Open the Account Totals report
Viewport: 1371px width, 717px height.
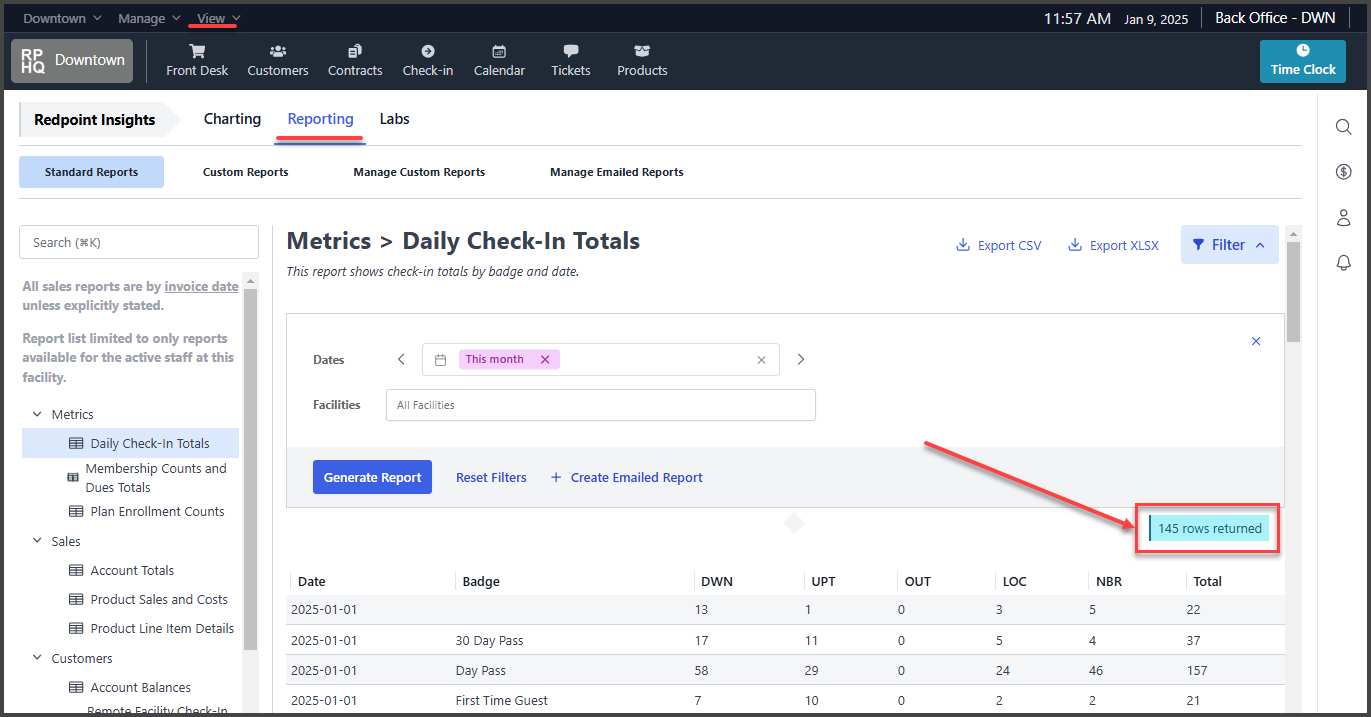coord(122,570)
